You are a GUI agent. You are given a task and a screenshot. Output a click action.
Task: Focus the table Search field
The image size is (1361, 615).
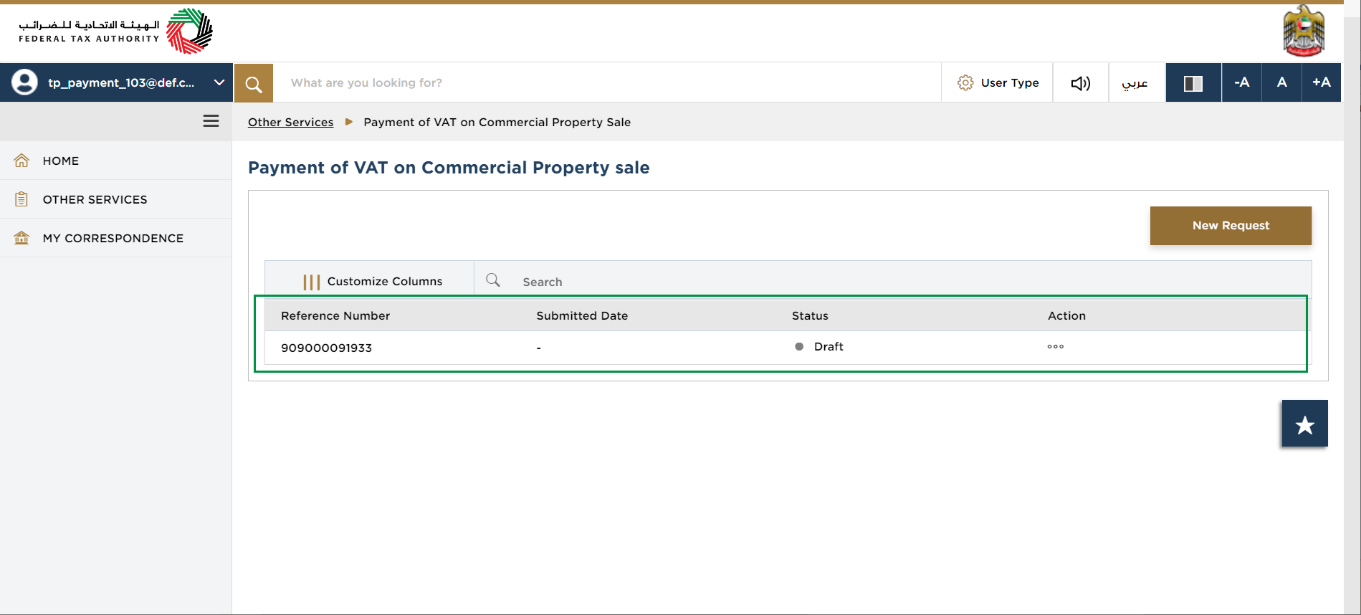point(893,282)
